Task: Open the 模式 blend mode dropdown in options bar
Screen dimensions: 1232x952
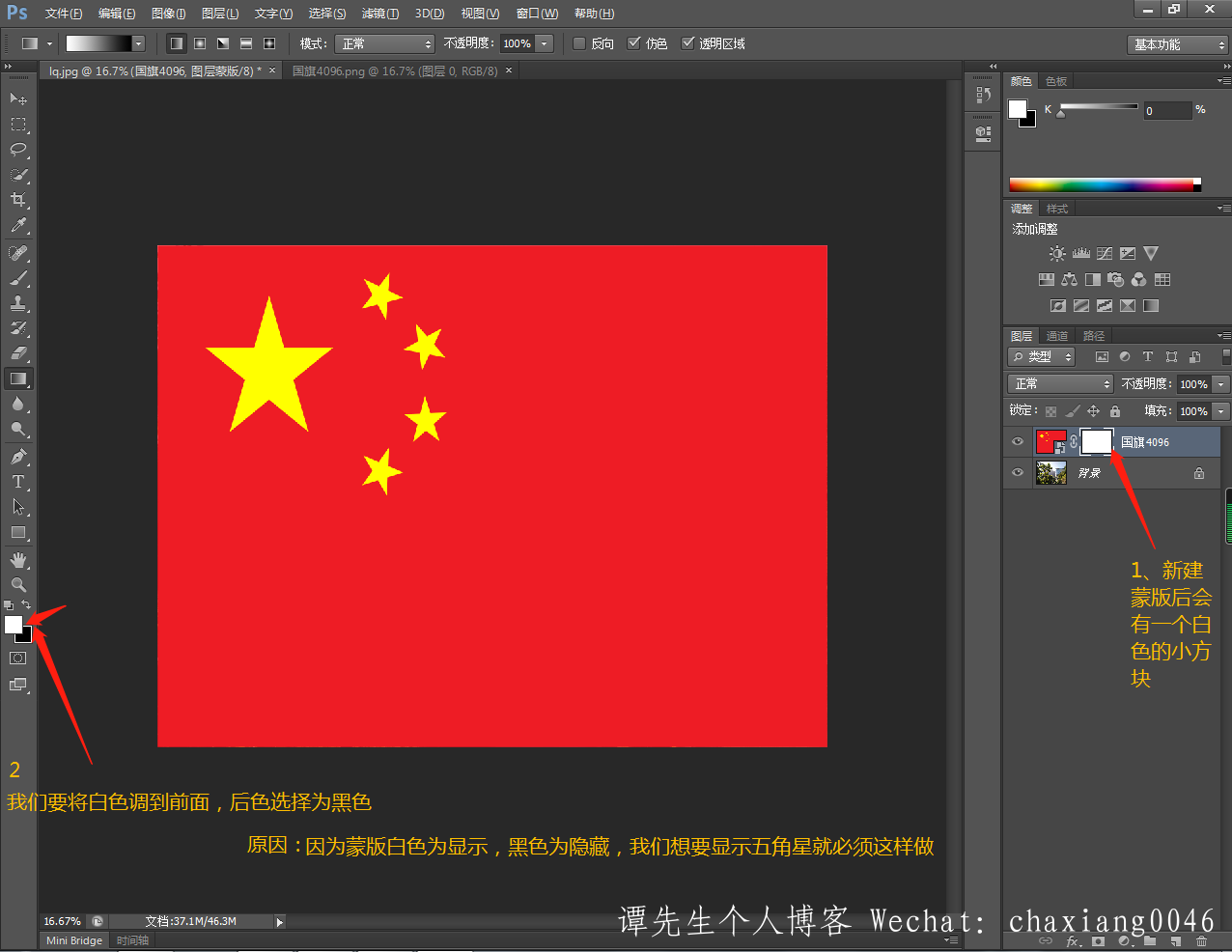Action: click(384, 43)
